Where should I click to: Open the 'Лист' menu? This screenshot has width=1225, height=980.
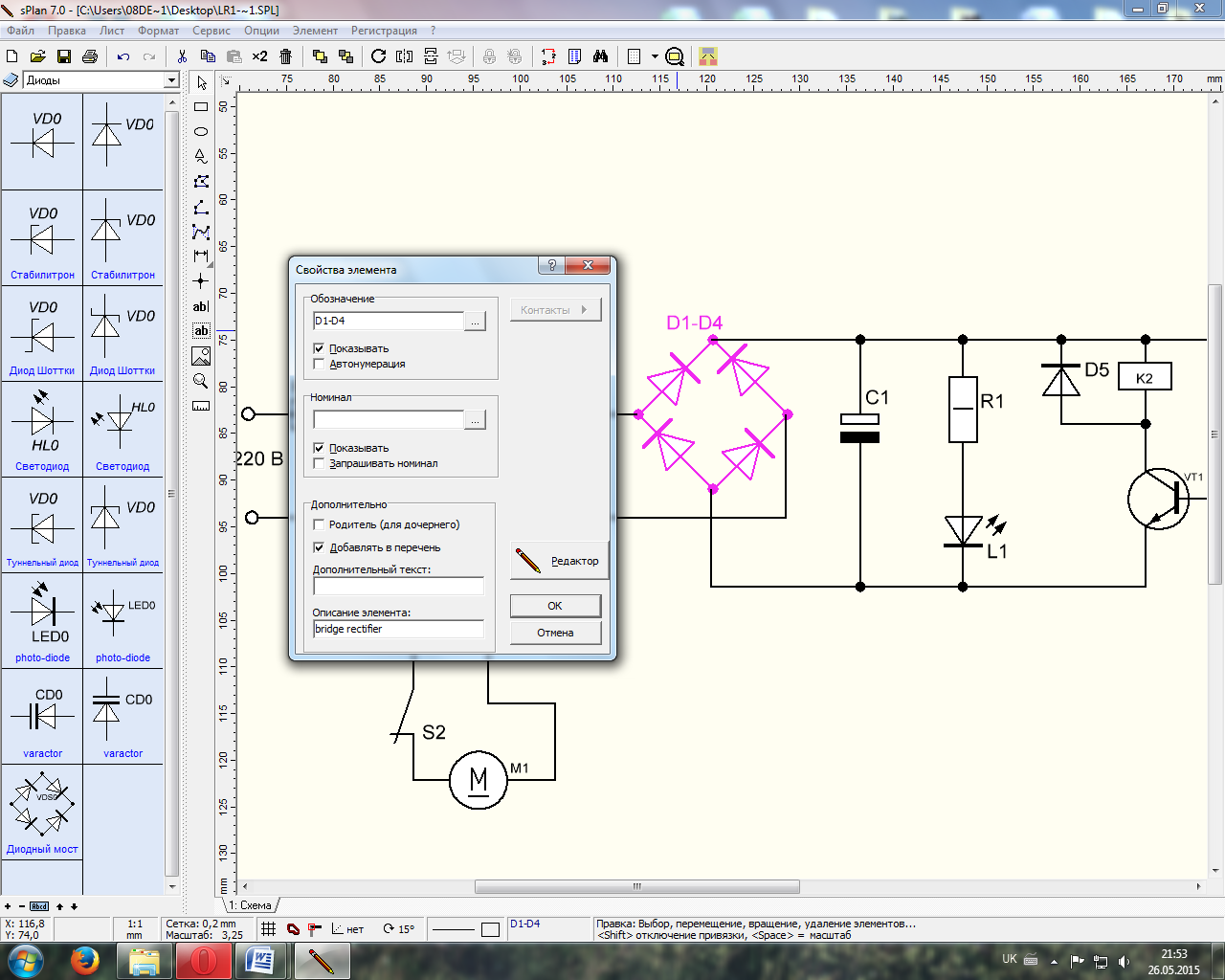click(112, 31)
